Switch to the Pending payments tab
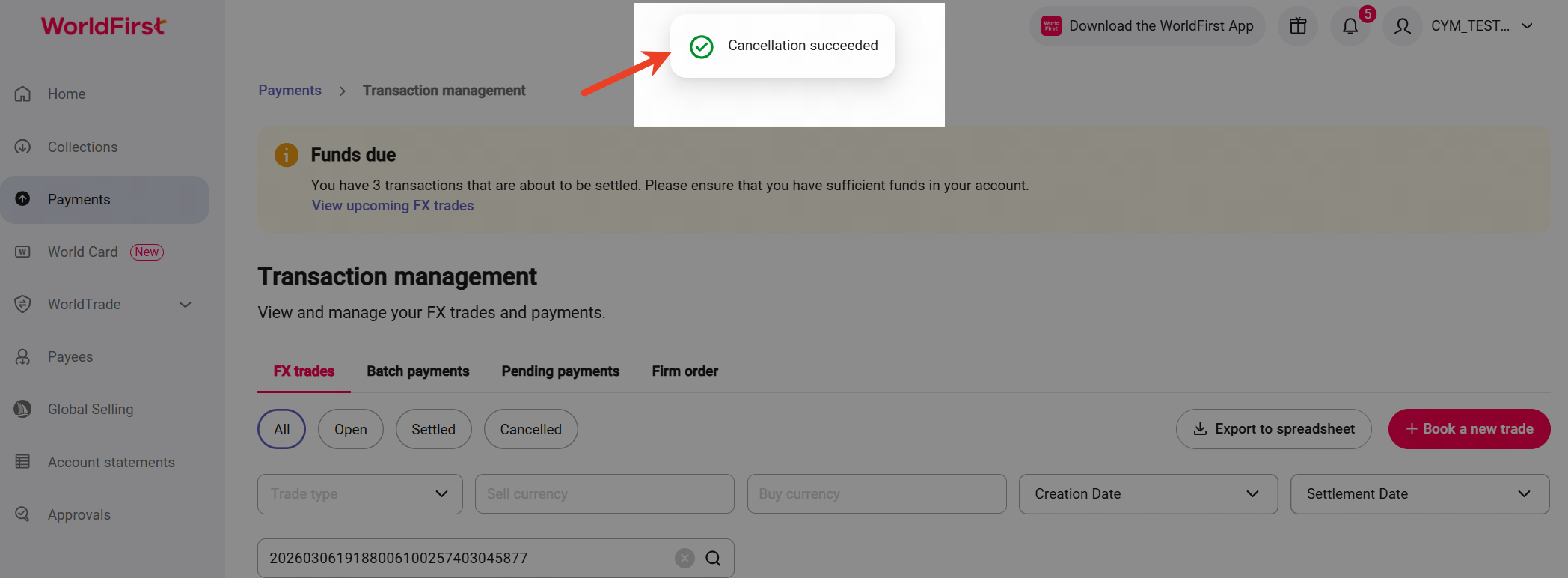This screenshot has height=578, width=1568. point(560,371)
